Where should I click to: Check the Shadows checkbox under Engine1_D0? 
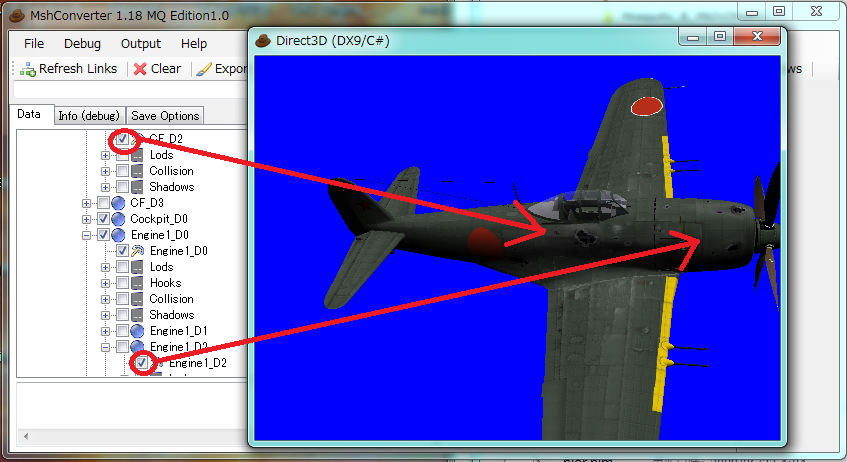pyautogui.click(x=123, y=315)
